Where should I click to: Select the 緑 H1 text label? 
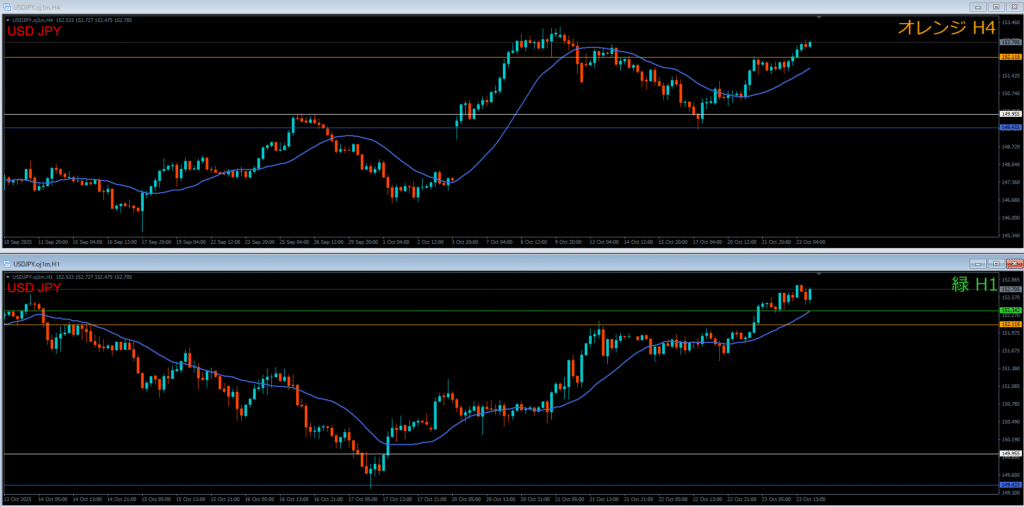point(974,285)
